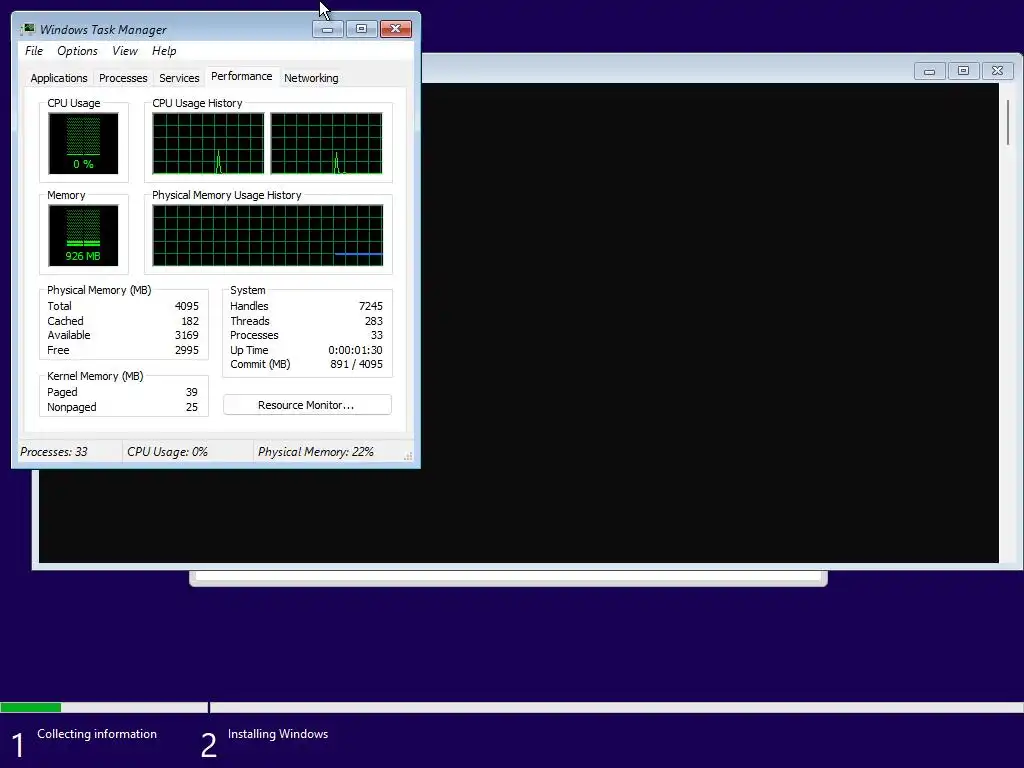Click the Memory gauge showing 926 MB
Viewport: 1024px width, 768px height.
[83, 235]
